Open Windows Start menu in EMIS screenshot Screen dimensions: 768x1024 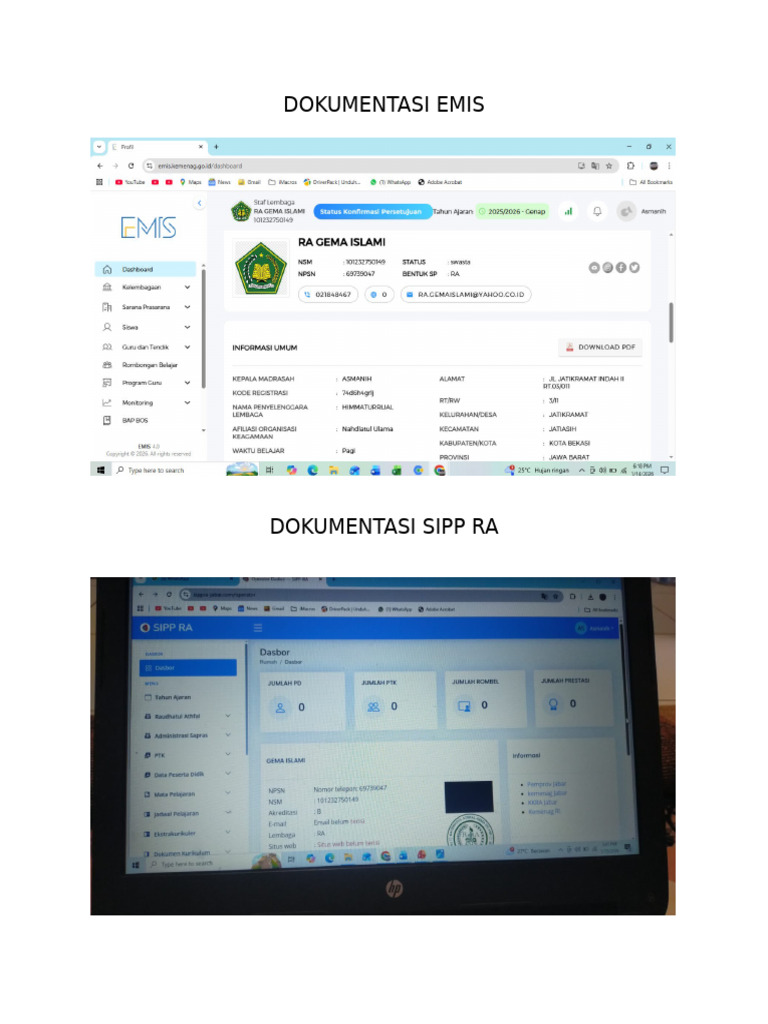(101, 470)
